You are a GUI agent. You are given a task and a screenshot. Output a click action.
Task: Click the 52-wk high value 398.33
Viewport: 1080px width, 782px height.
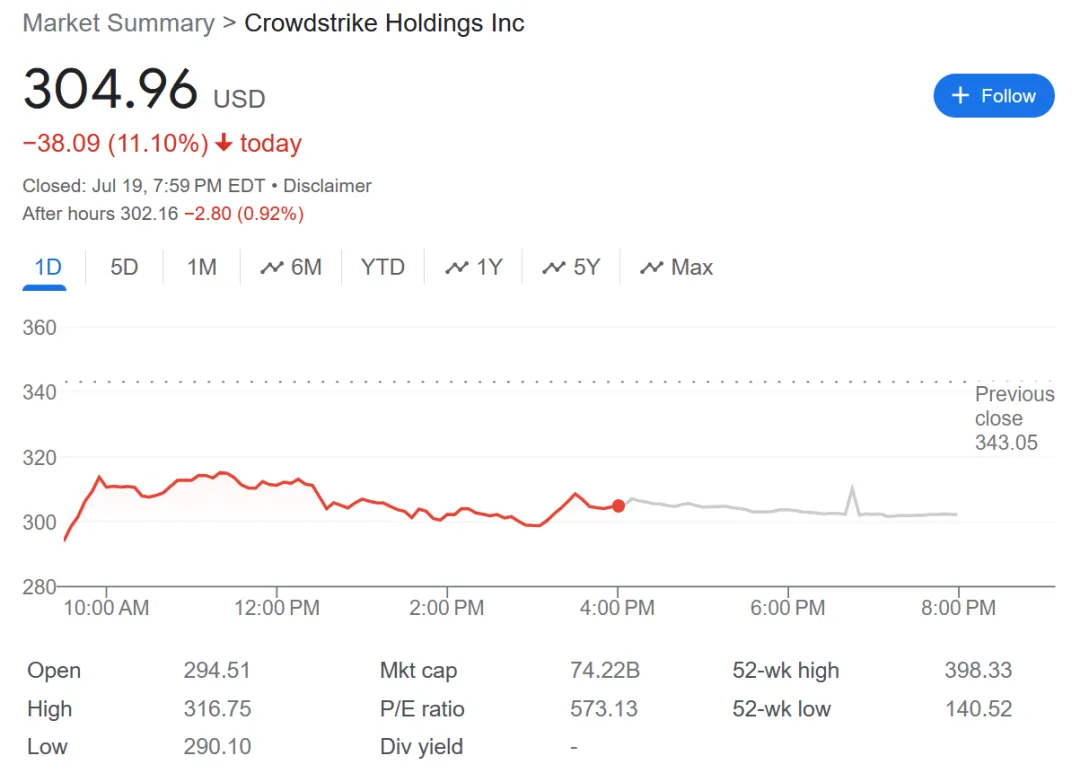pos(978,671)
